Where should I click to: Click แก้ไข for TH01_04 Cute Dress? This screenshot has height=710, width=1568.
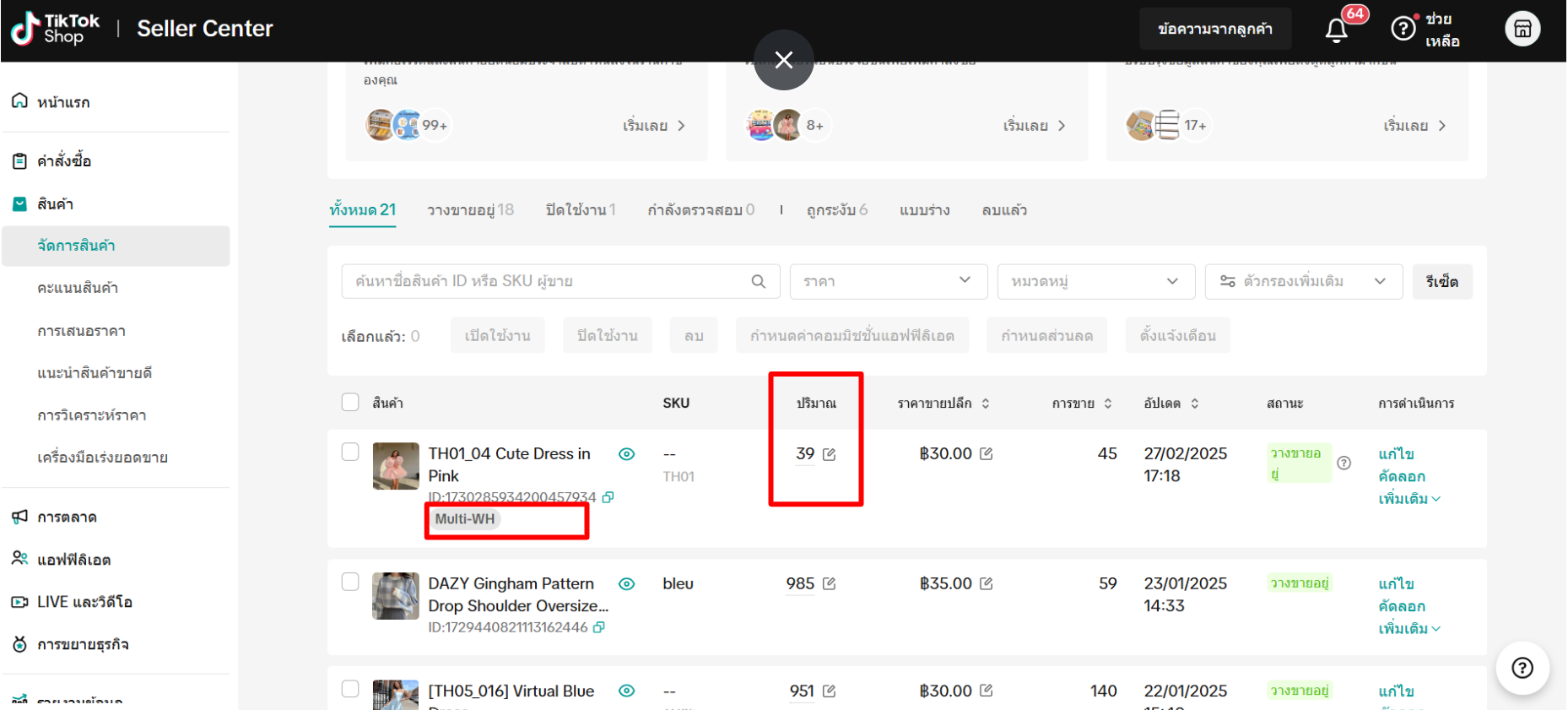tap(1396, 454)
